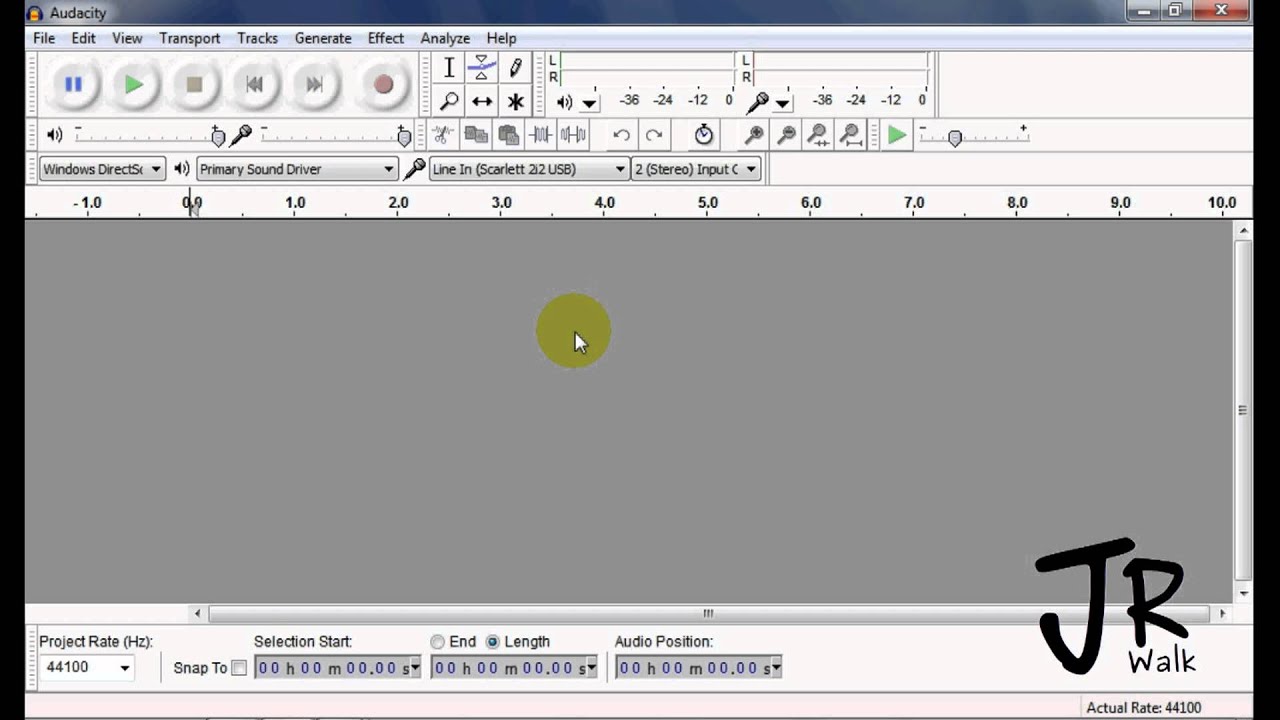Click the Copy icon in the edit toolbar
The height and width of the screenshot is (720, 1280).
[x=476, y=135]
